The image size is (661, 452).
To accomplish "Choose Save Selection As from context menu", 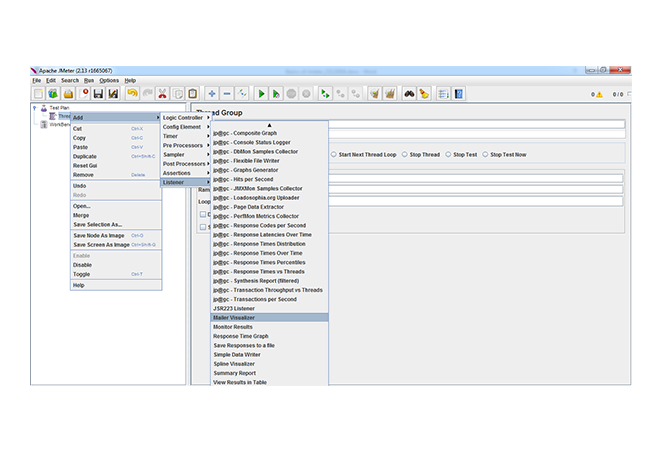I will [116, 225].
